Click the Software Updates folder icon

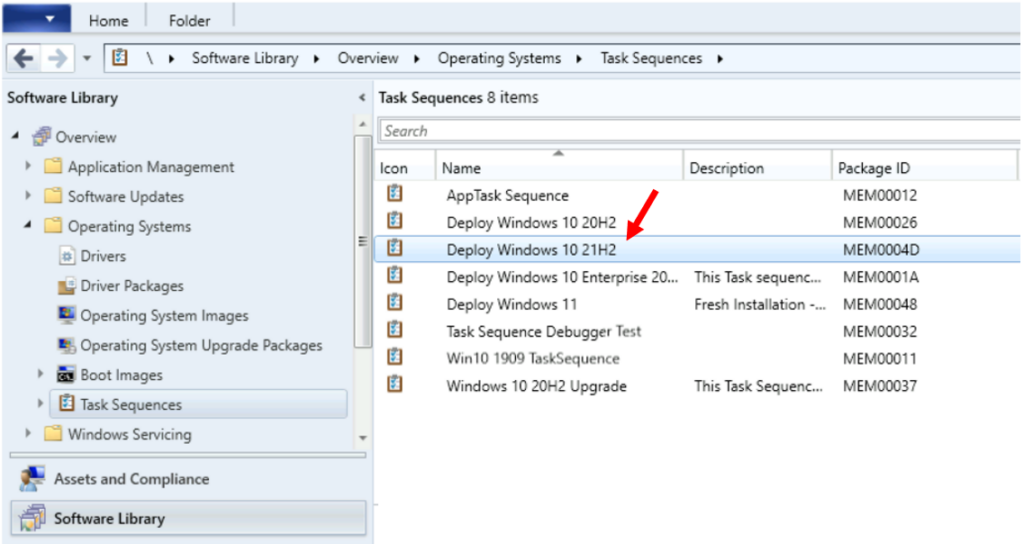pos(53,195)
